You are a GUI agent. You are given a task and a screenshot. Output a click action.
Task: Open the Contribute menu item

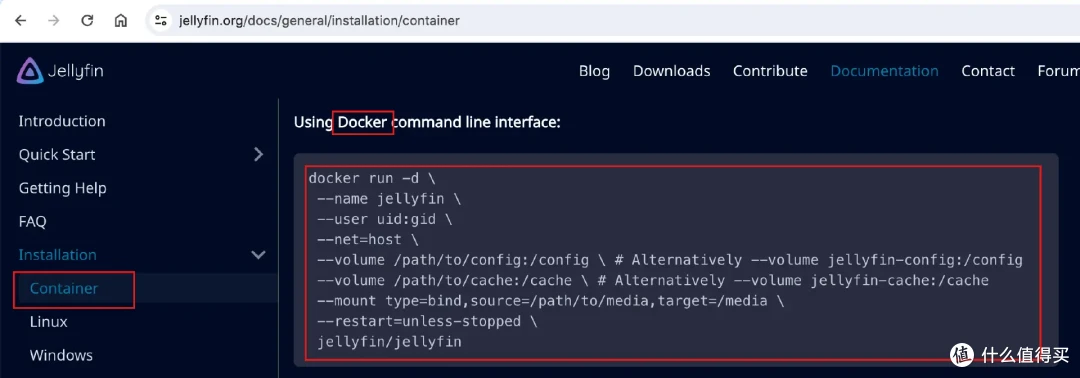(770, 71)
